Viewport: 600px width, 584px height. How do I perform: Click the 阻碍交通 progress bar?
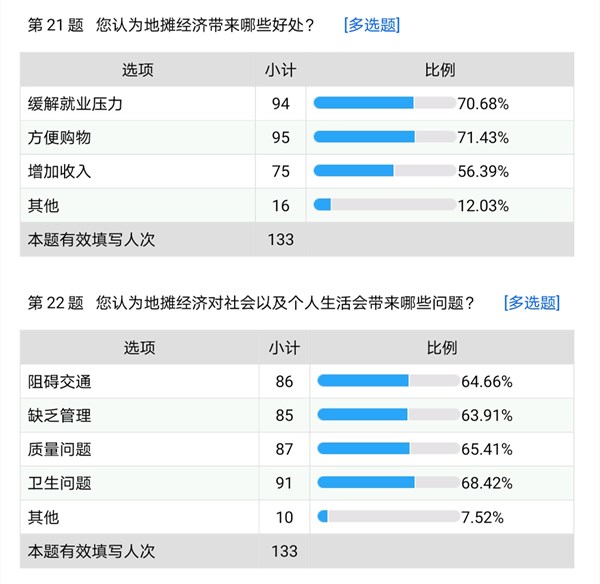tap(387, 381)
